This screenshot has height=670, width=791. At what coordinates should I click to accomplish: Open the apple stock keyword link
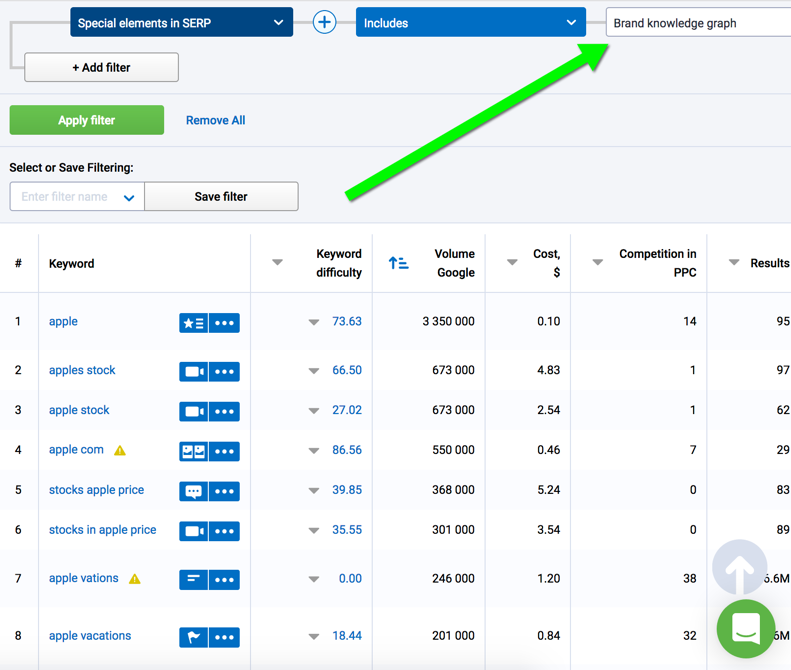click(79, 410)
